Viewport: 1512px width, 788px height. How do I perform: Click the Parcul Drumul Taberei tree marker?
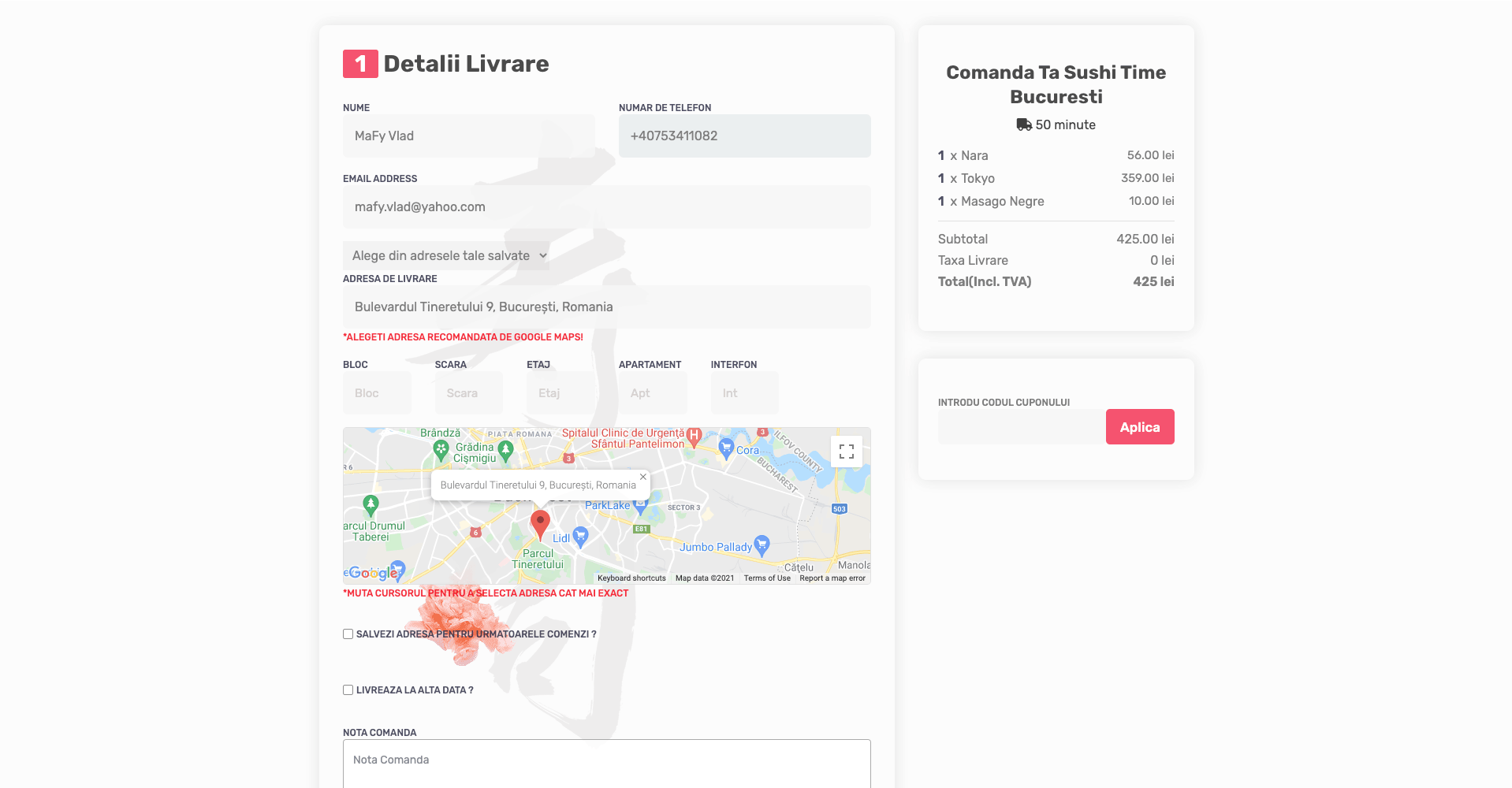371,505
